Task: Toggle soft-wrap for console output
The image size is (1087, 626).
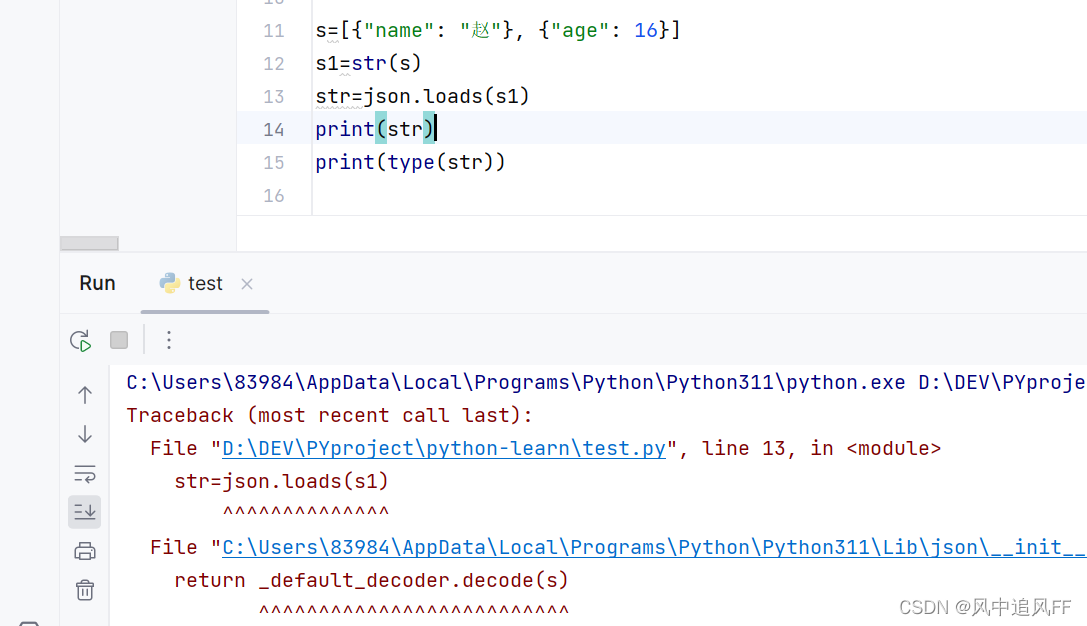Action: click(x=84, y=473)
